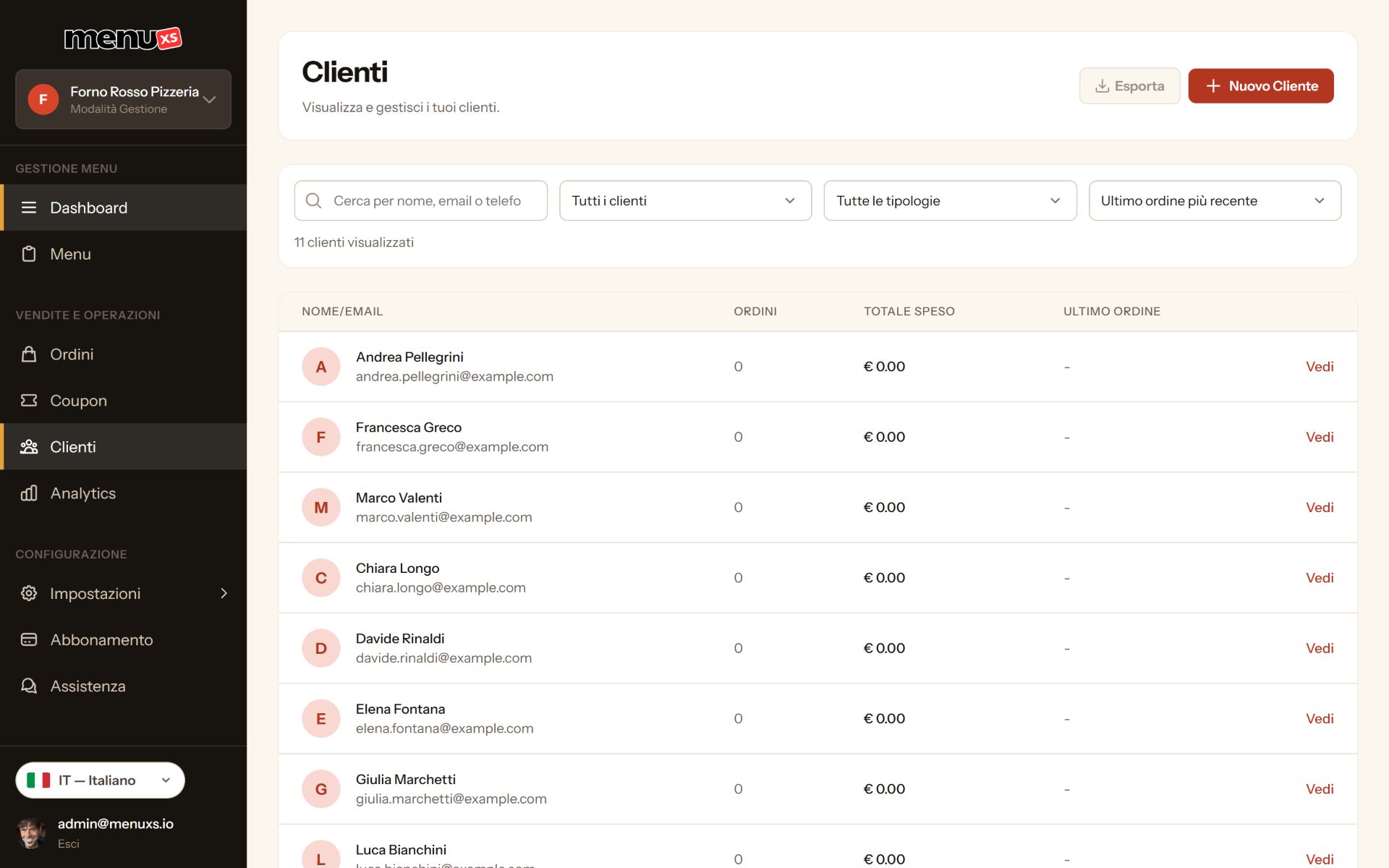Click the TOTALE SPESO column header
Viewport: 1389px width, 868px height.
(909, 311)
